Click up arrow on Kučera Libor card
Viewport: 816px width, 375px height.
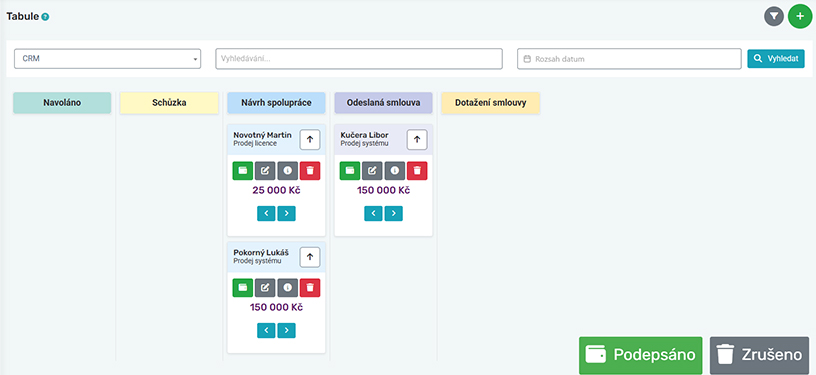(417, 139)
